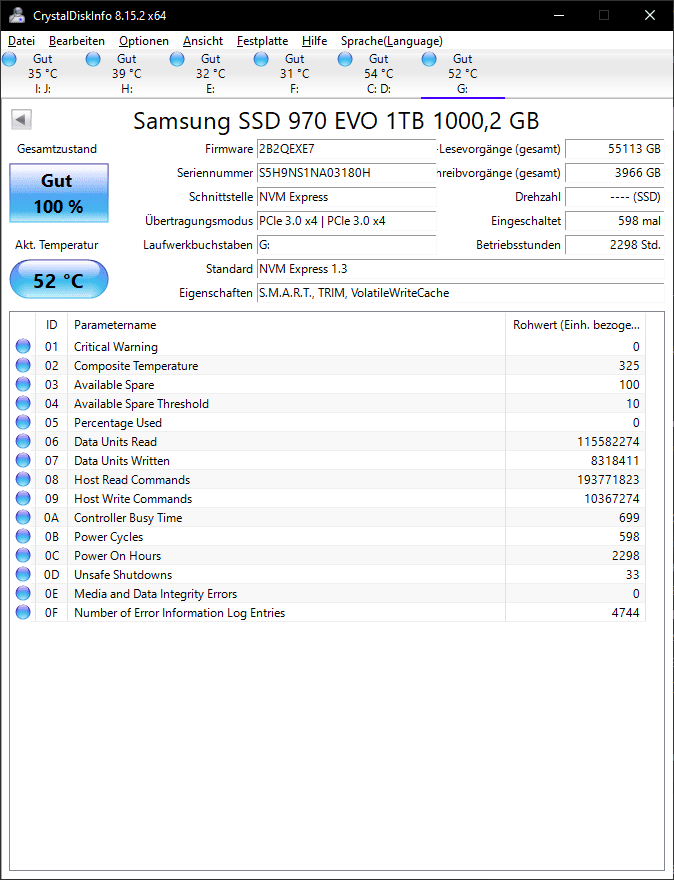
Task: Click status orb of Power Cycles row
Action: click(x=23, y=537)
